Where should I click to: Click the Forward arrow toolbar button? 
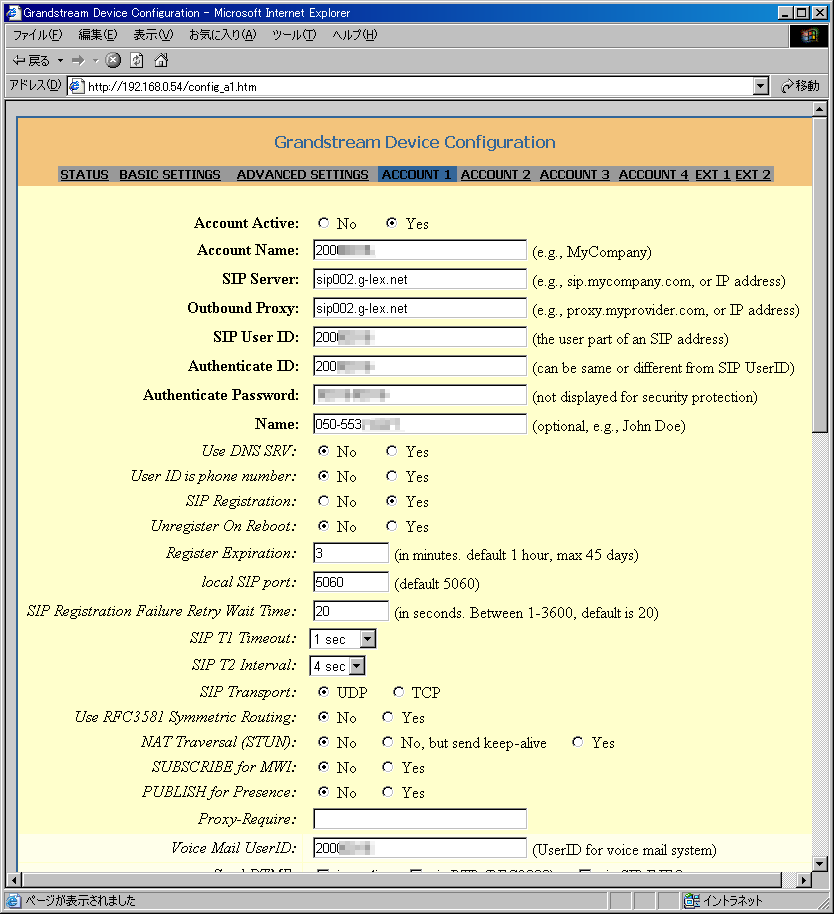point(78,61)
